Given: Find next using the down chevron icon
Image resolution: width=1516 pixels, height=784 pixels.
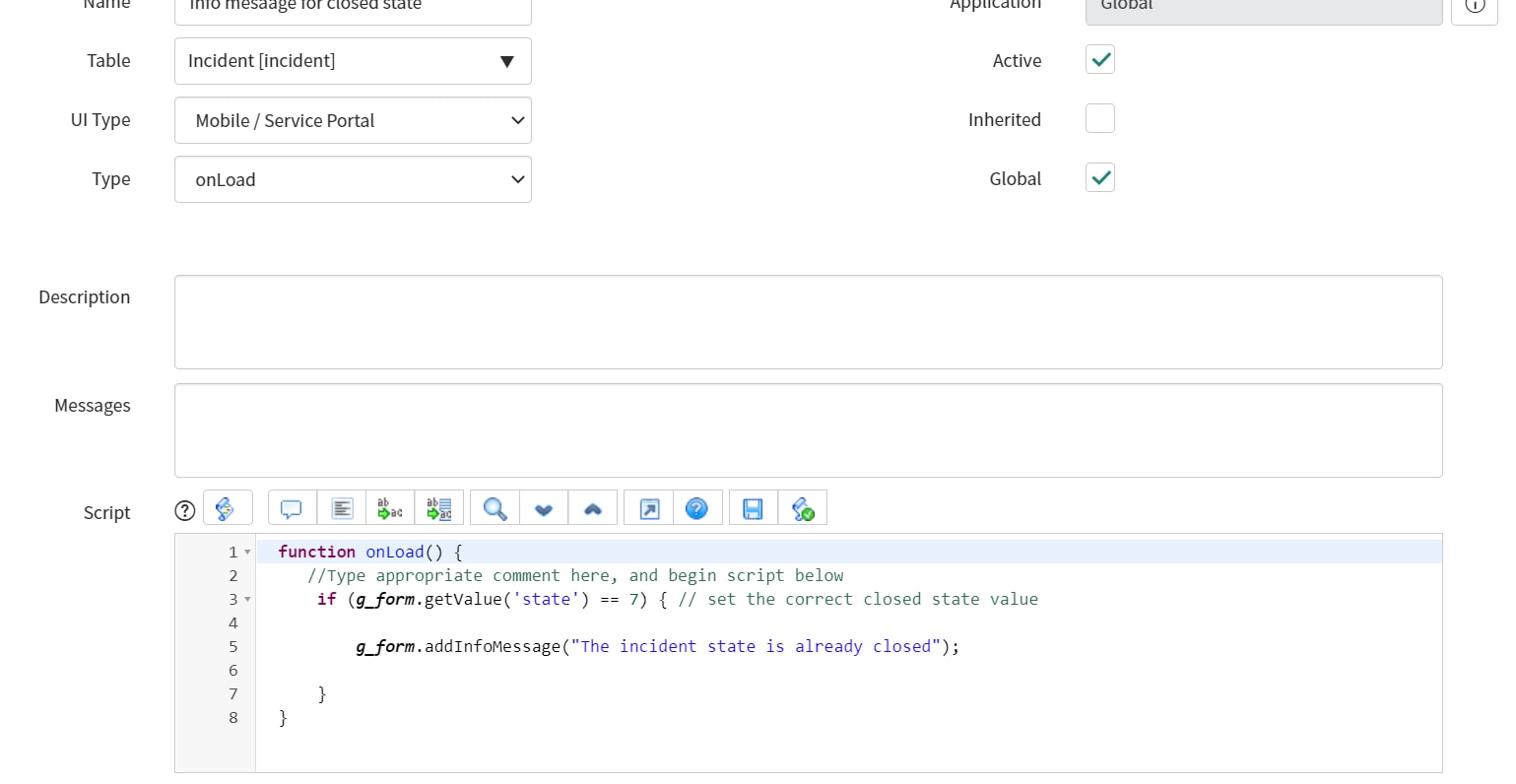Looking at the screenshot, I should (544, 508).
